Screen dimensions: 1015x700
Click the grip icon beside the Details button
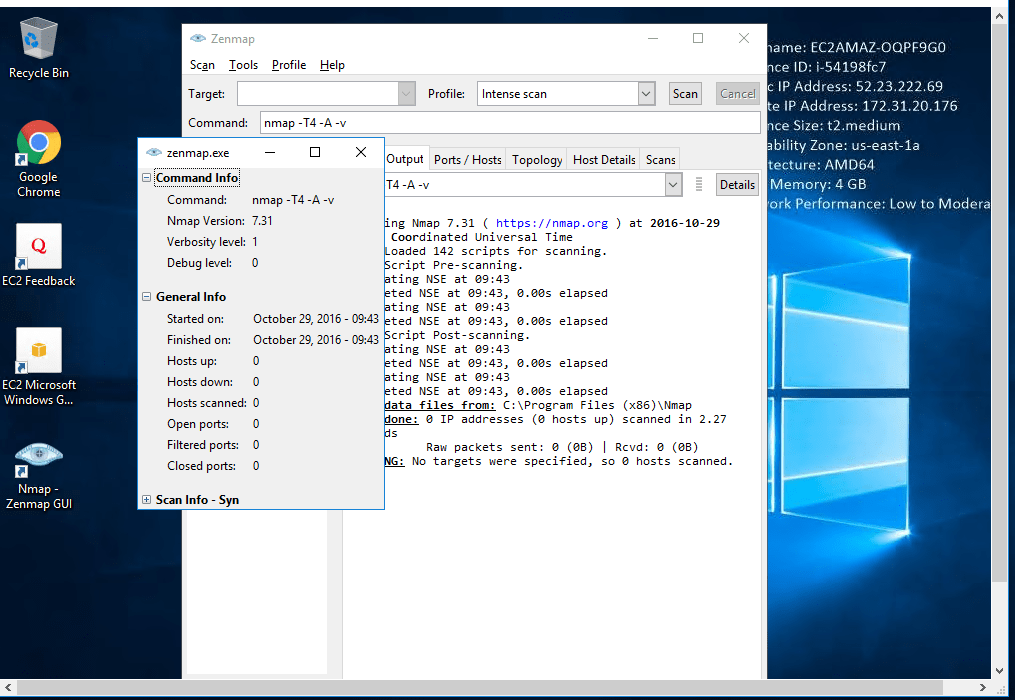(697, 184)
